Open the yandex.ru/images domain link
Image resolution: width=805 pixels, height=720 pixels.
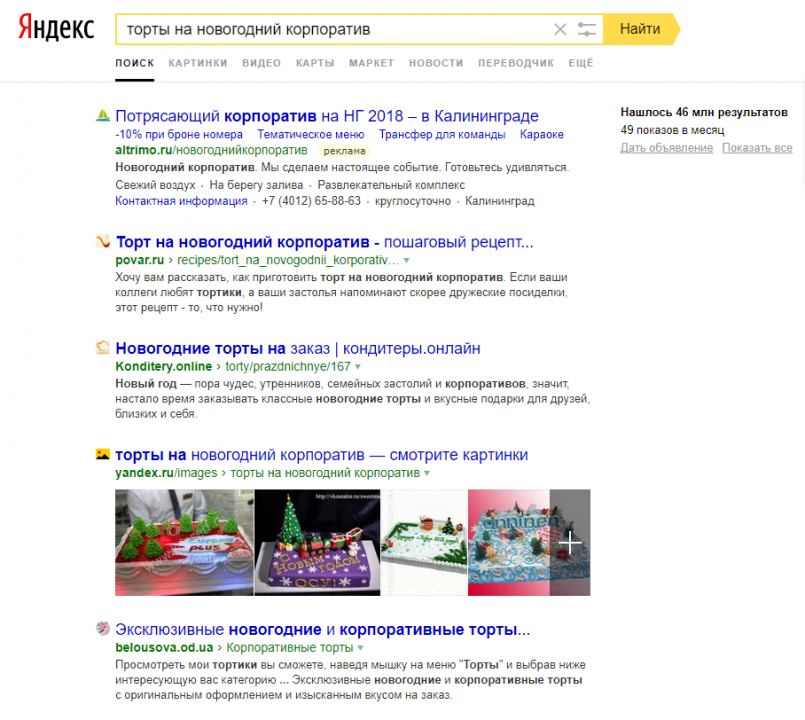[x=166, y=472]
